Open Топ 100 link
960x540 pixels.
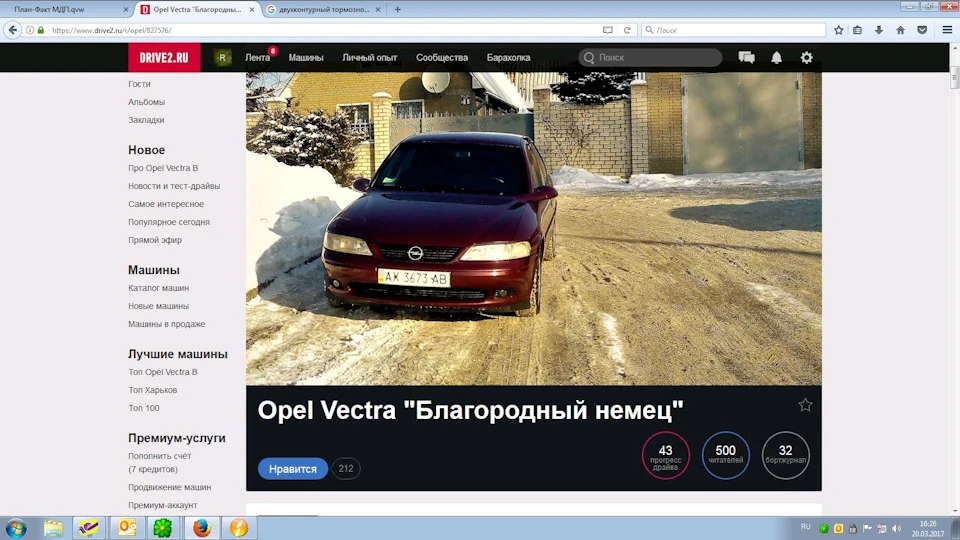click(x=144, y=408)
